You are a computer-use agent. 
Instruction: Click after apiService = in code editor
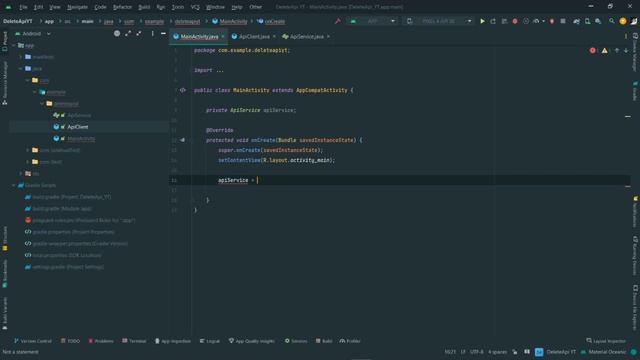click(x=258, y=180)
